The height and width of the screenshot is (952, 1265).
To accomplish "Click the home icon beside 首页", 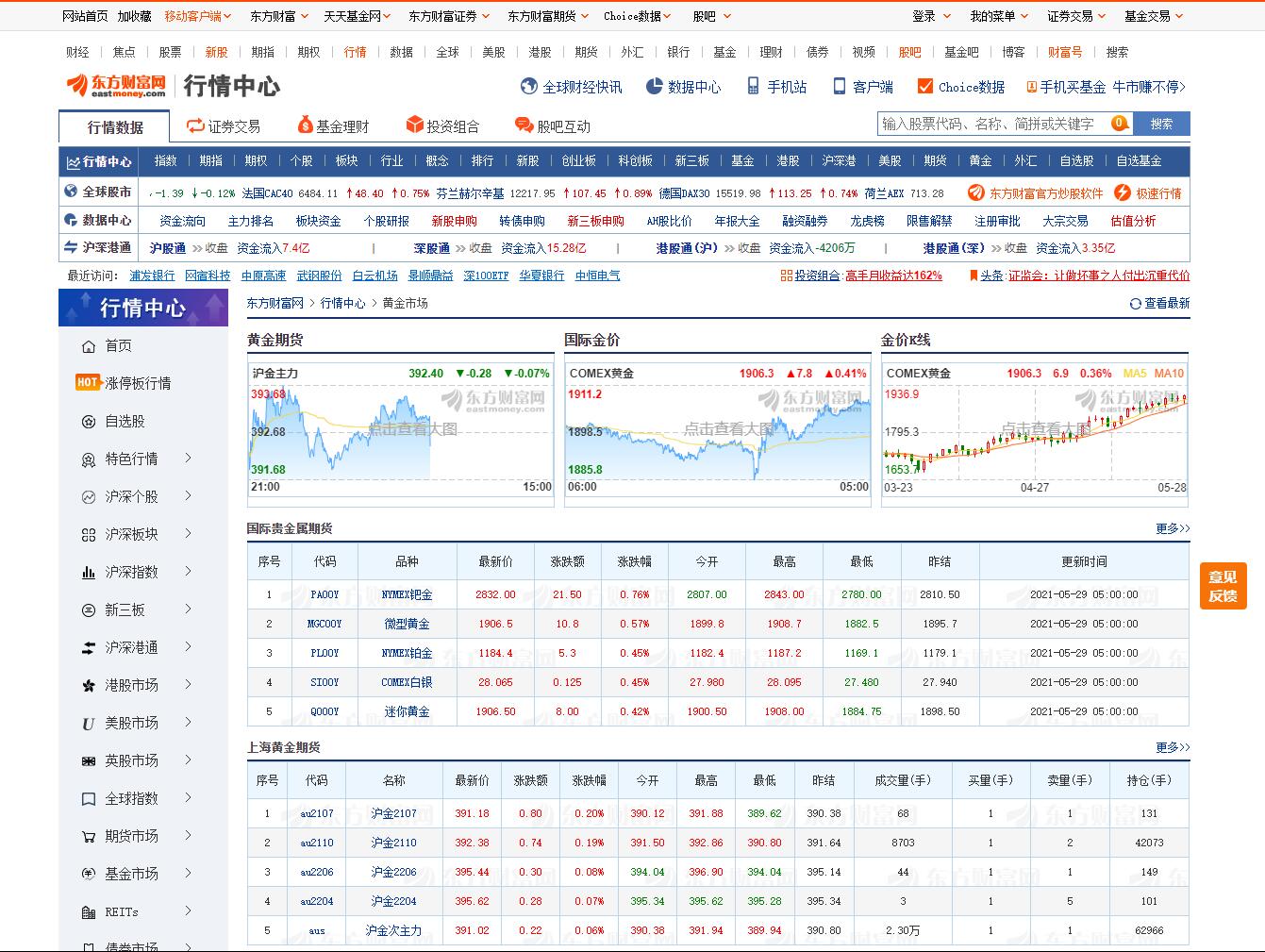I will tap(89, 346).
